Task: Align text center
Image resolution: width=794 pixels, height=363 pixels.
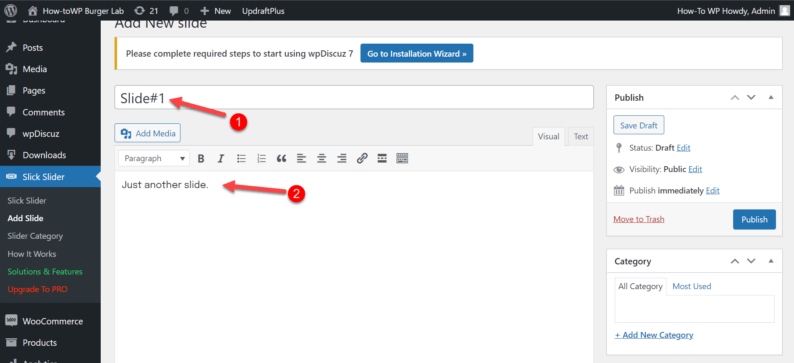Action: click(x=322, y=158)
